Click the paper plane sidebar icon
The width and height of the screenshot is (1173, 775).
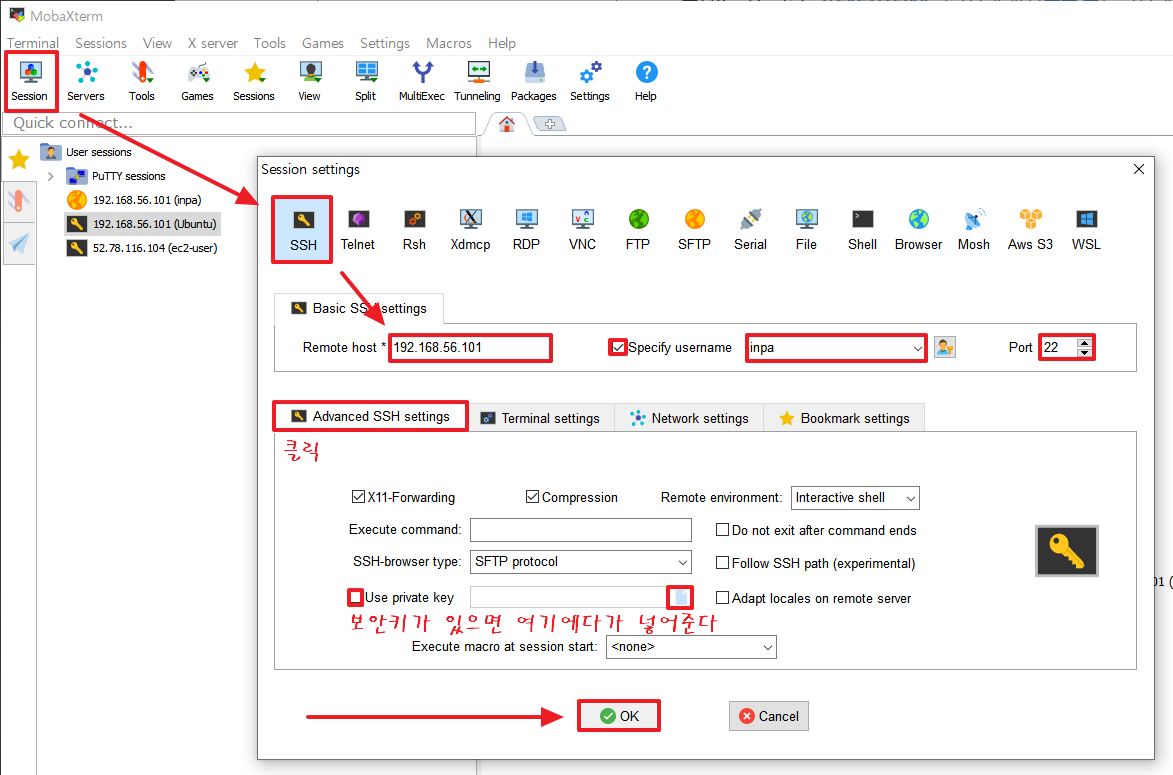coord(19,243)
